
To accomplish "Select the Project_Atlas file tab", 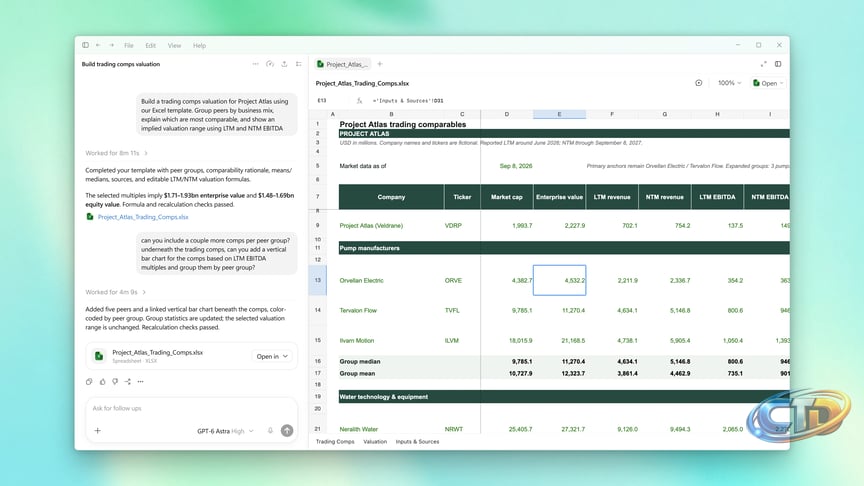I will tap(342, 64).
